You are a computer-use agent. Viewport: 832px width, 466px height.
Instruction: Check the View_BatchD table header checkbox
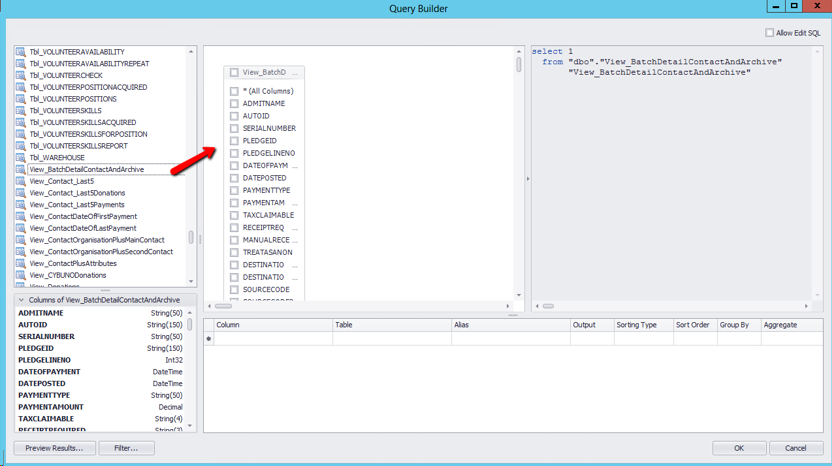point(234,72)
